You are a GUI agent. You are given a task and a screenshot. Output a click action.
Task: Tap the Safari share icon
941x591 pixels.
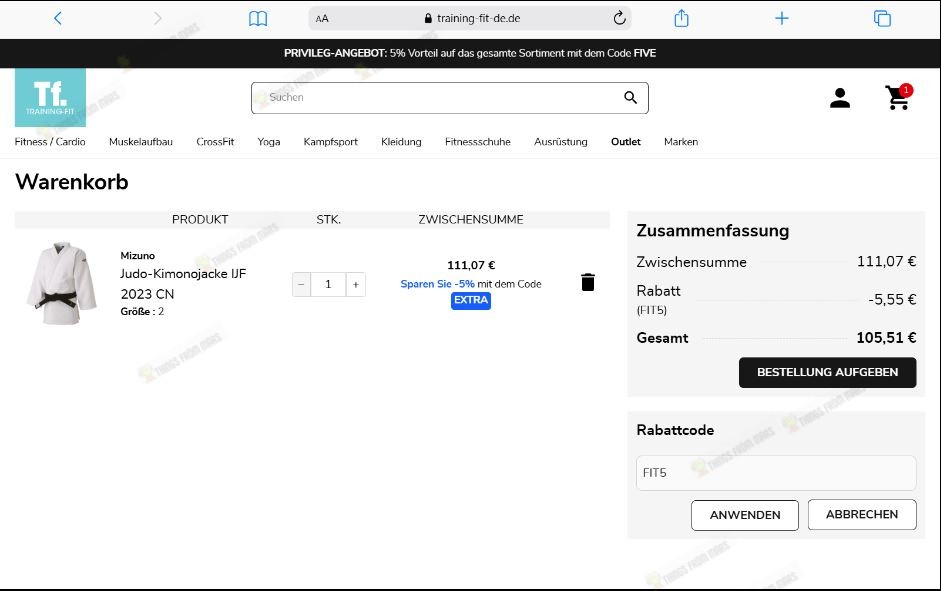(682, 18)
